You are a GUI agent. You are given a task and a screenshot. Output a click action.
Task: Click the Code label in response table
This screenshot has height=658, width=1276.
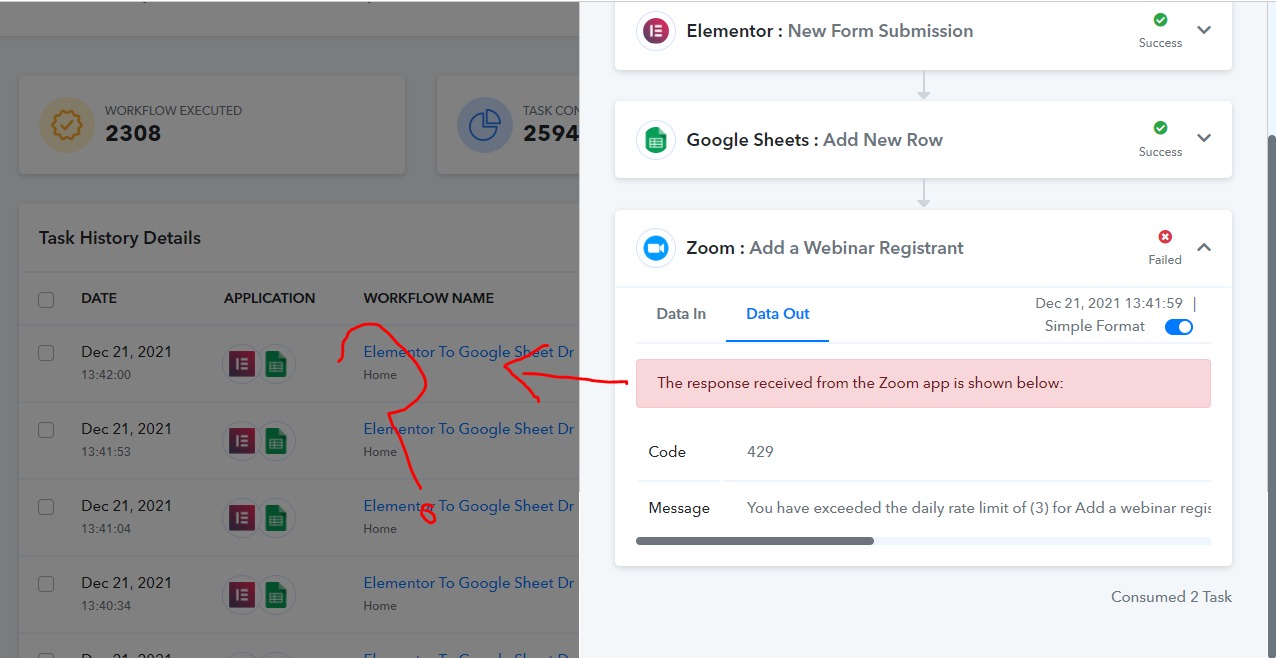click(x=667, y=452)
